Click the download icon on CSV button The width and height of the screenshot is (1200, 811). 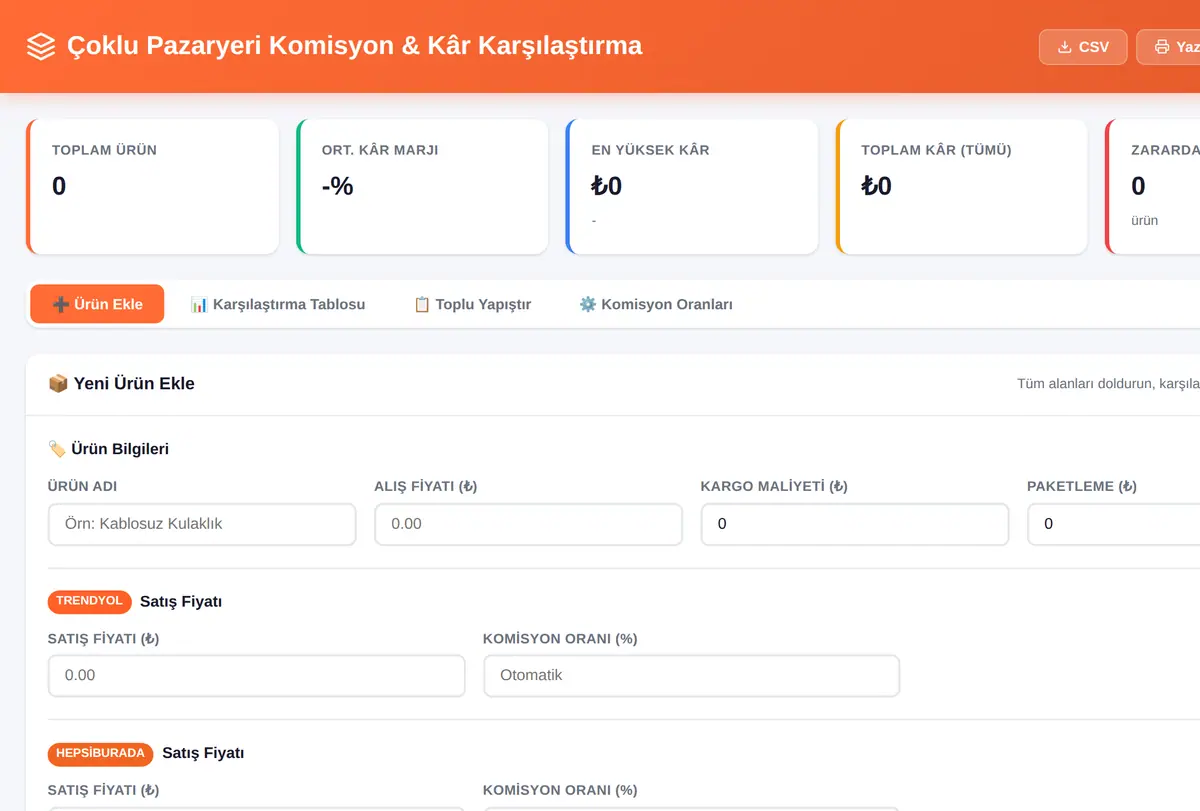point(1065,47)
